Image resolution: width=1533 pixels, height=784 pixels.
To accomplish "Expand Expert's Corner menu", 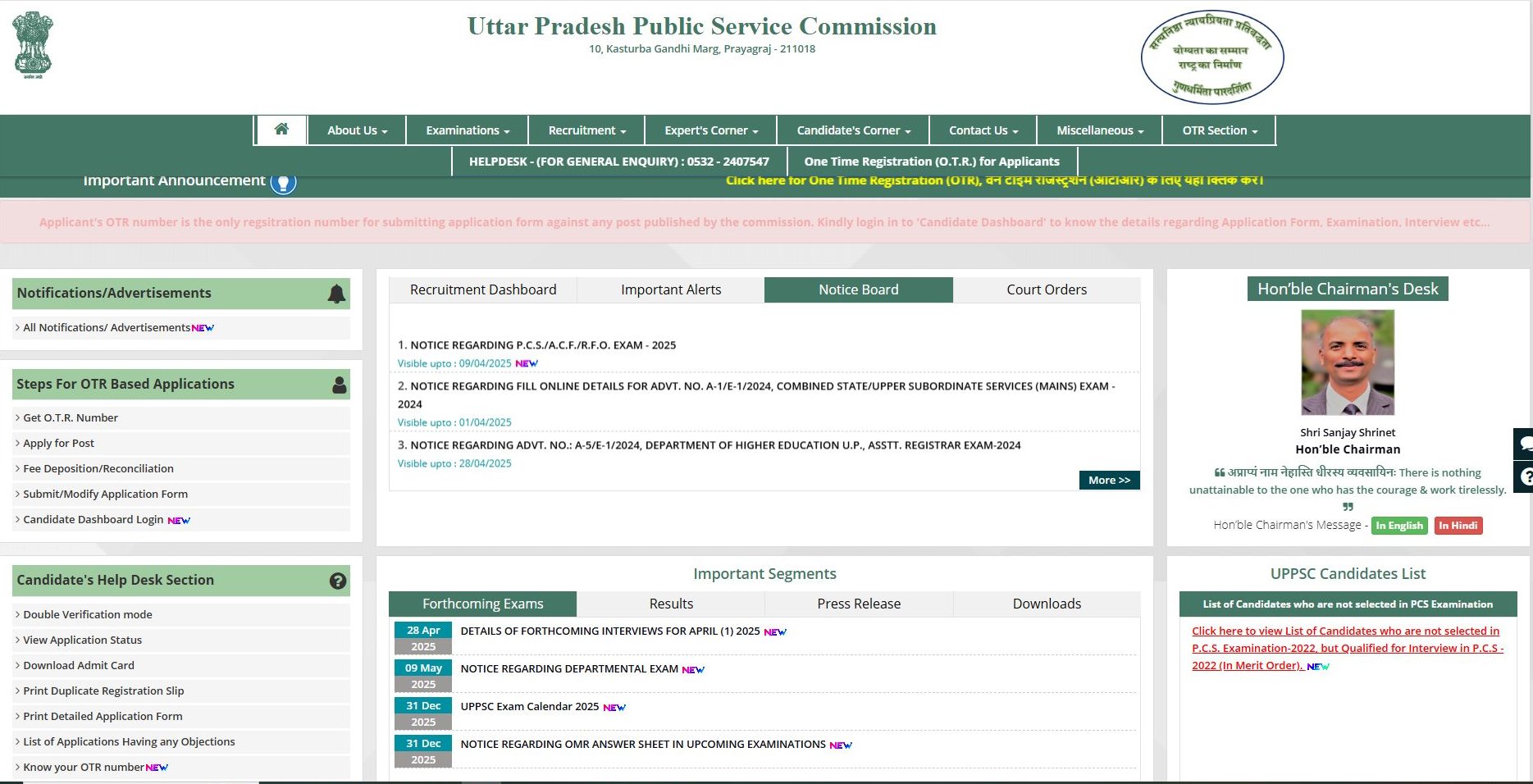I will (x=711, y=130).
